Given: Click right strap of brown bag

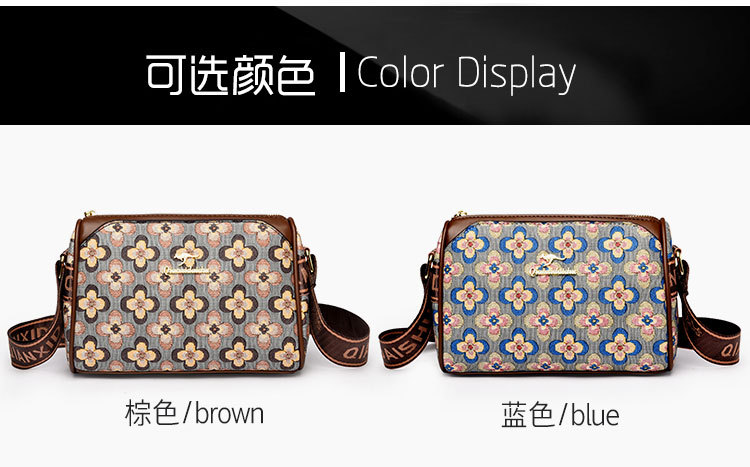Looking at the screenshot, I should coord(339,330).
